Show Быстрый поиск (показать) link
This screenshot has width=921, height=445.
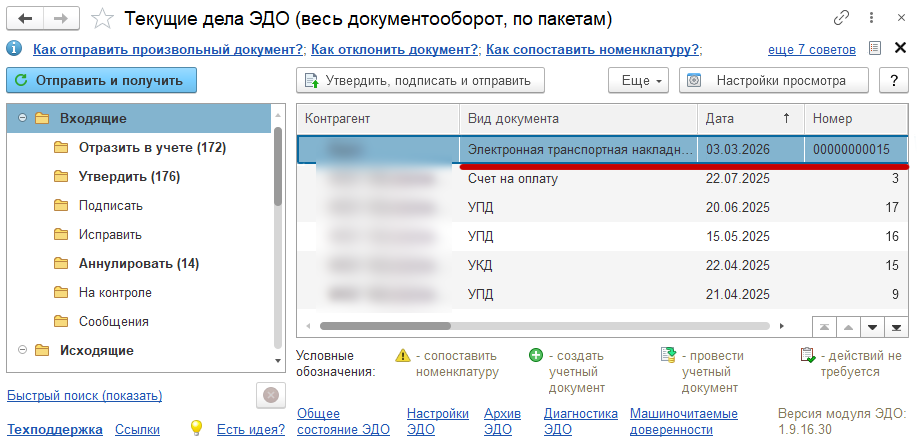coord(85,396)
